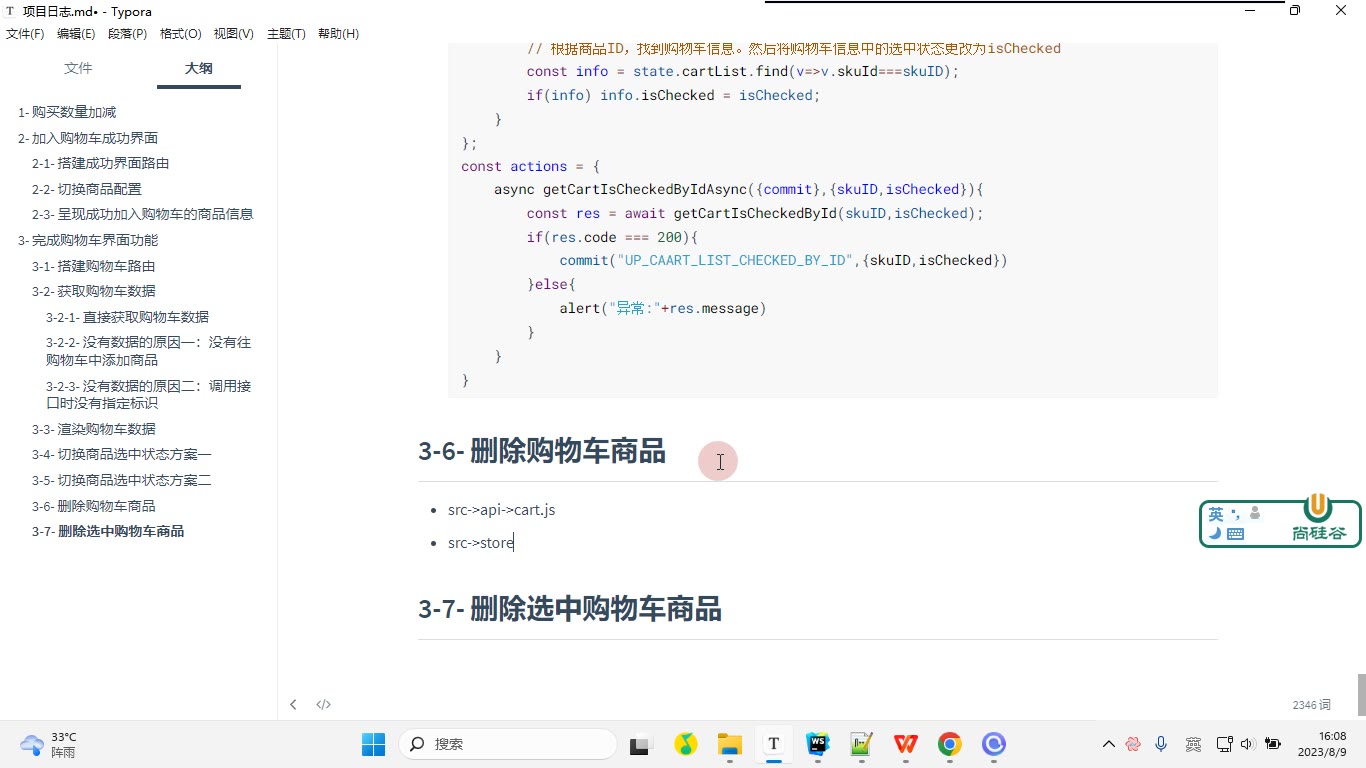Toggle IME punctuation mode
Image resolution: width=1366 pixels, height=768 pixels.
click(1235, 513)
